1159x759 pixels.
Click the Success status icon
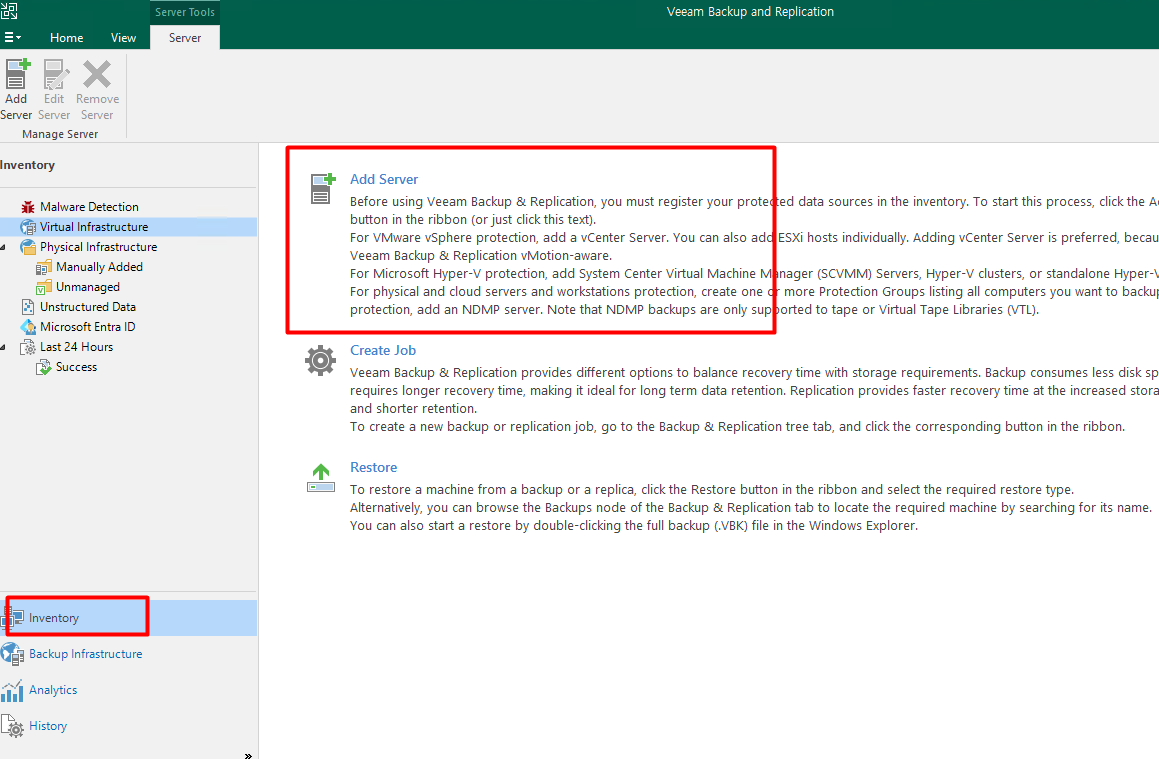pos(44,367)
